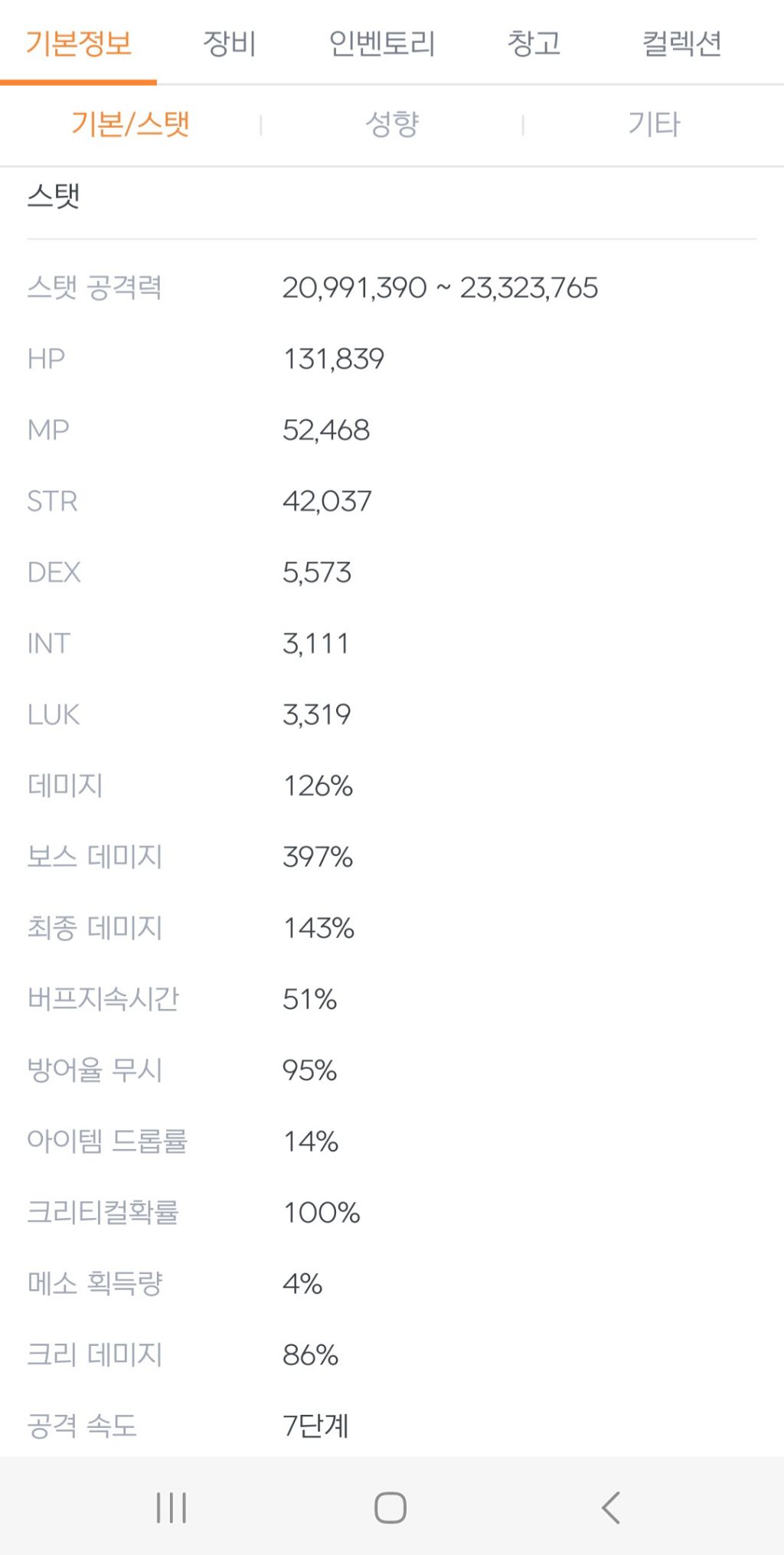Switch to the 장비 tab

point(229,43)
